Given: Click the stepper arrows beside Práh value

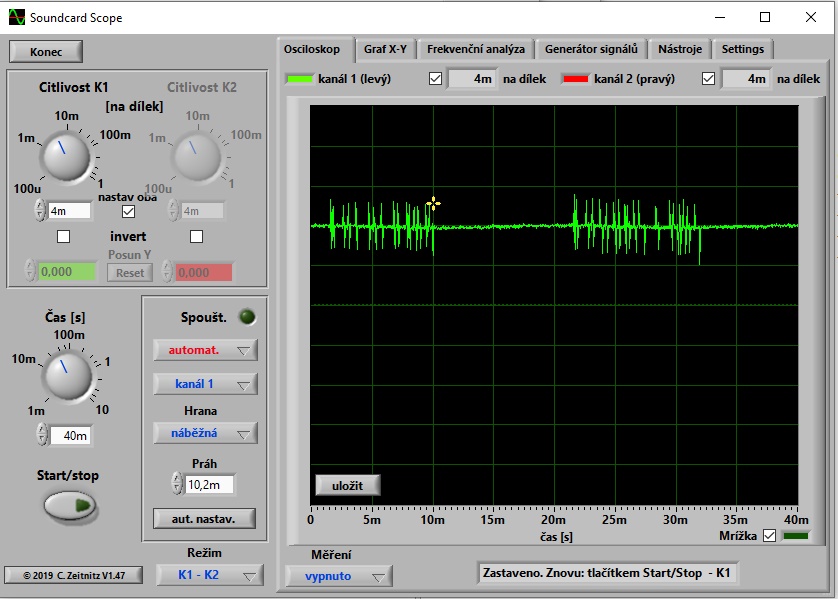Looking at the screenshot, I should [177, 485].
